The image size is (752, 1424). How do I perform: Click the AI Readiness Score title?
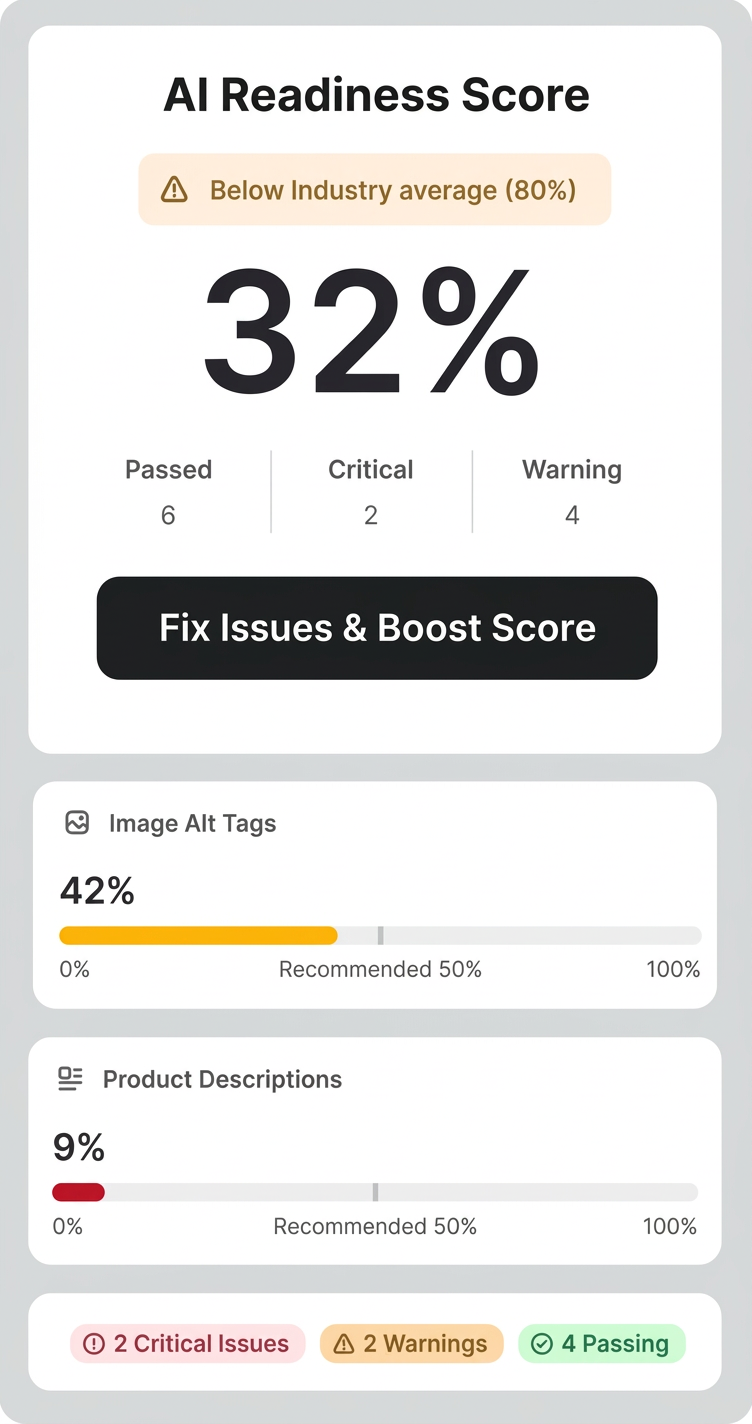(x=376, y=96)
